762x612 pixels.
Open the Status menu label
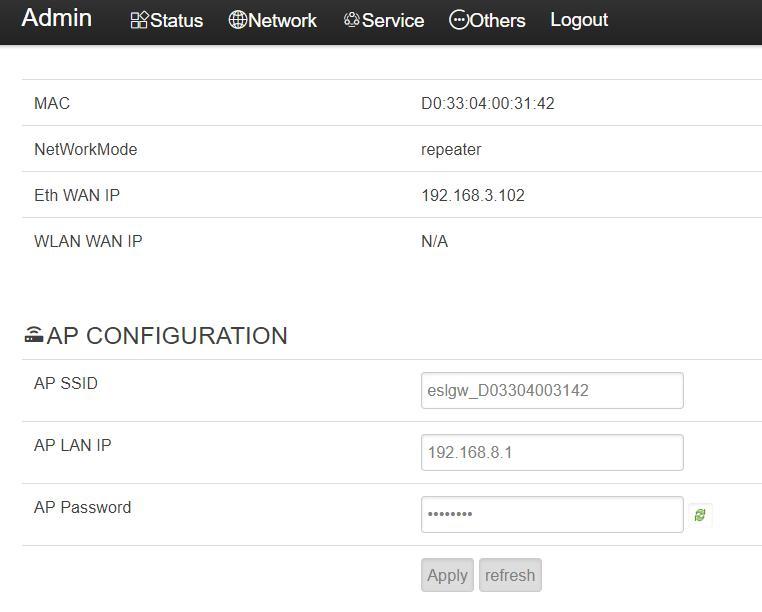click(177, 21)
